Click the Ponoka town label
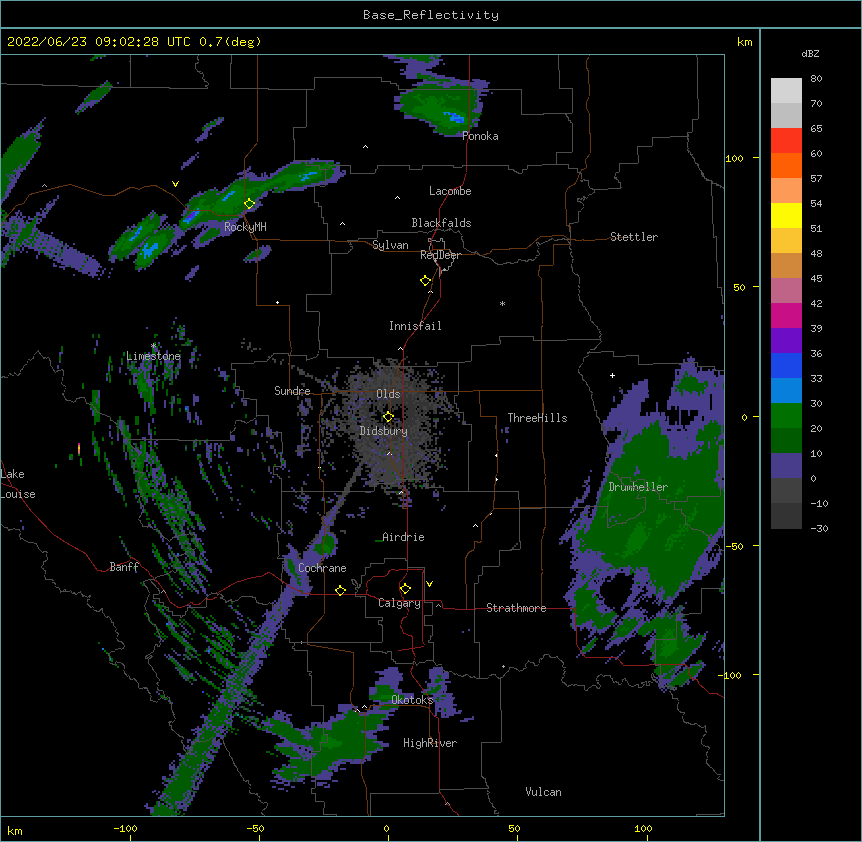 tap(480, 136)
